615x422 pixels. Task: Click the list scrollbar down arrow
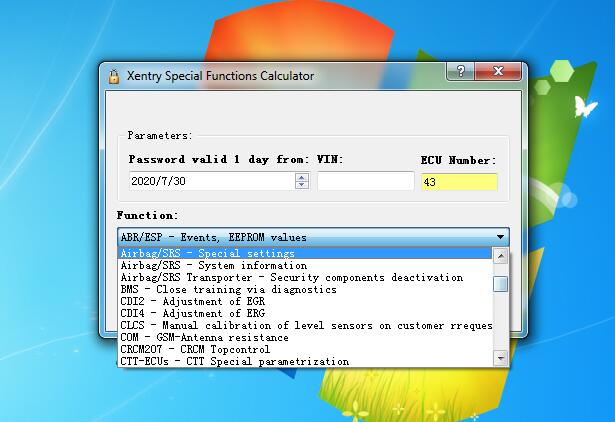pyautogui.click(x=500, y=358)
